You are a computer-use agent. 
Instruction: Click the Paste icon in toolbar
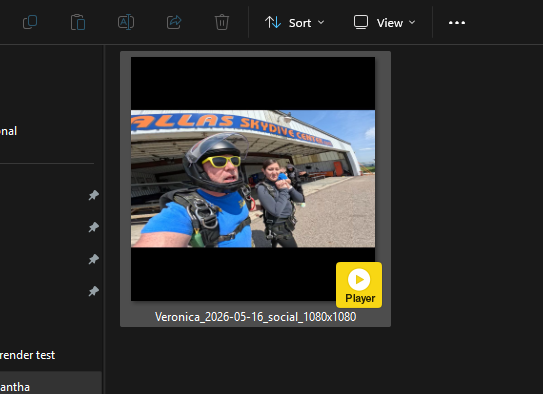coord(78,23)
